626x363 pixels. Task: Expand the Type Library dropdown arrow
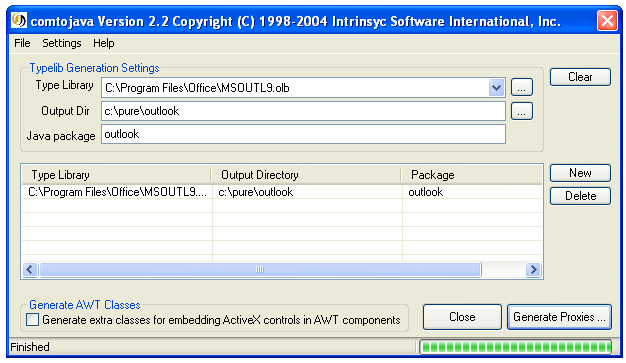[x=496, y=87]
